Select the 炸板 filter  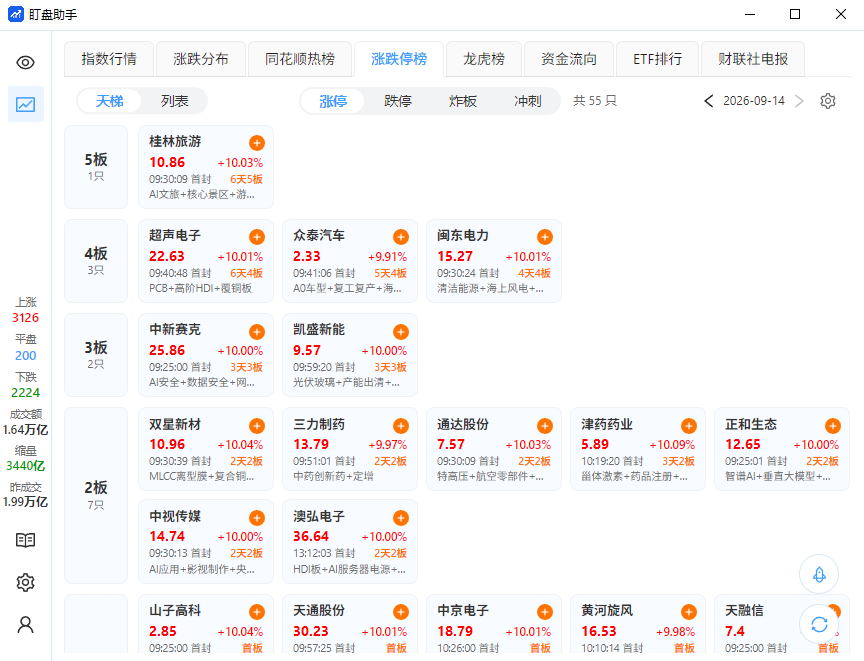coord(463,101)
